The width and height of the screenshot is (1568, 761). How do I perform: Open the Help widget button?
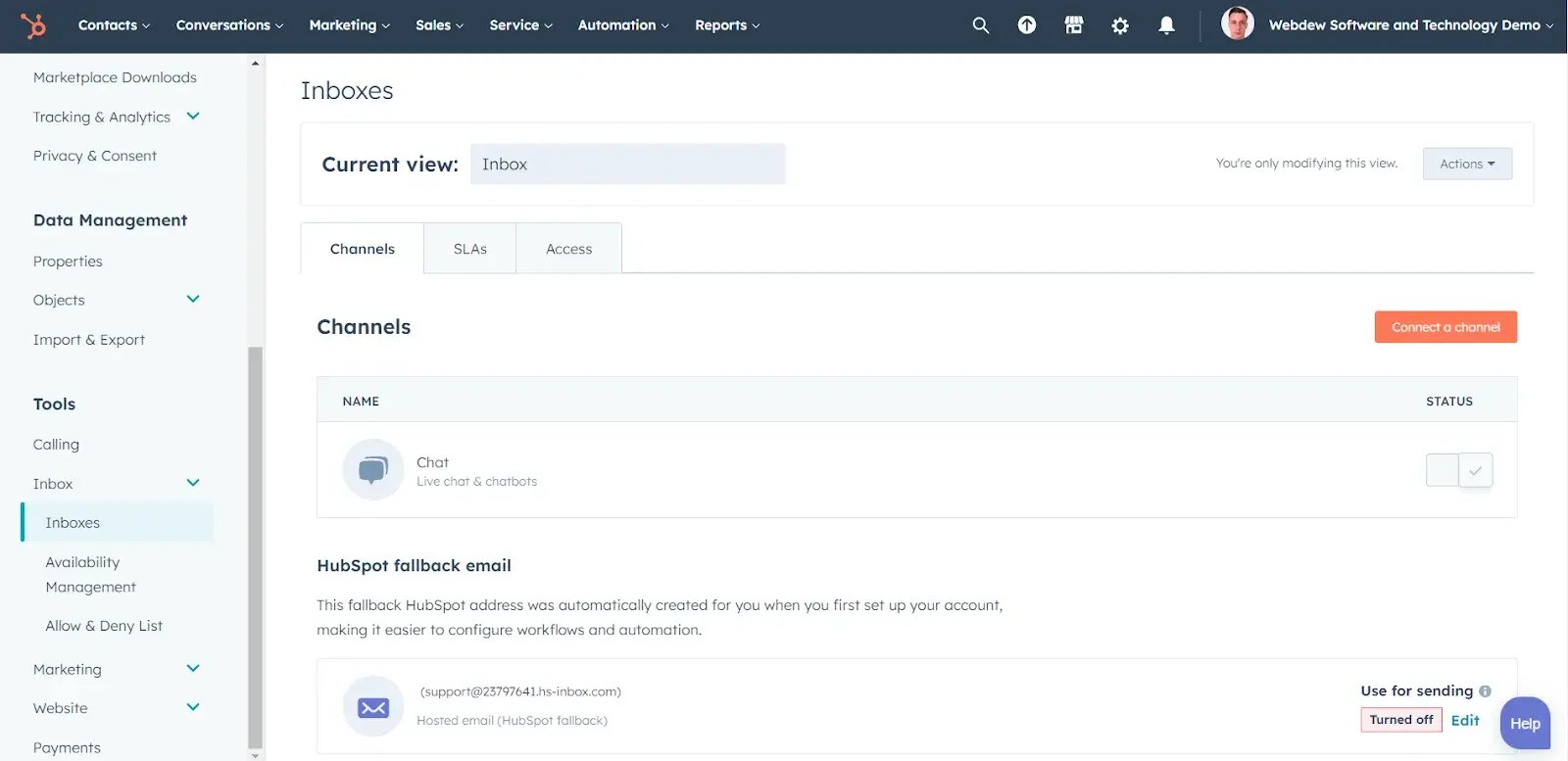(x=1525, y=724)
